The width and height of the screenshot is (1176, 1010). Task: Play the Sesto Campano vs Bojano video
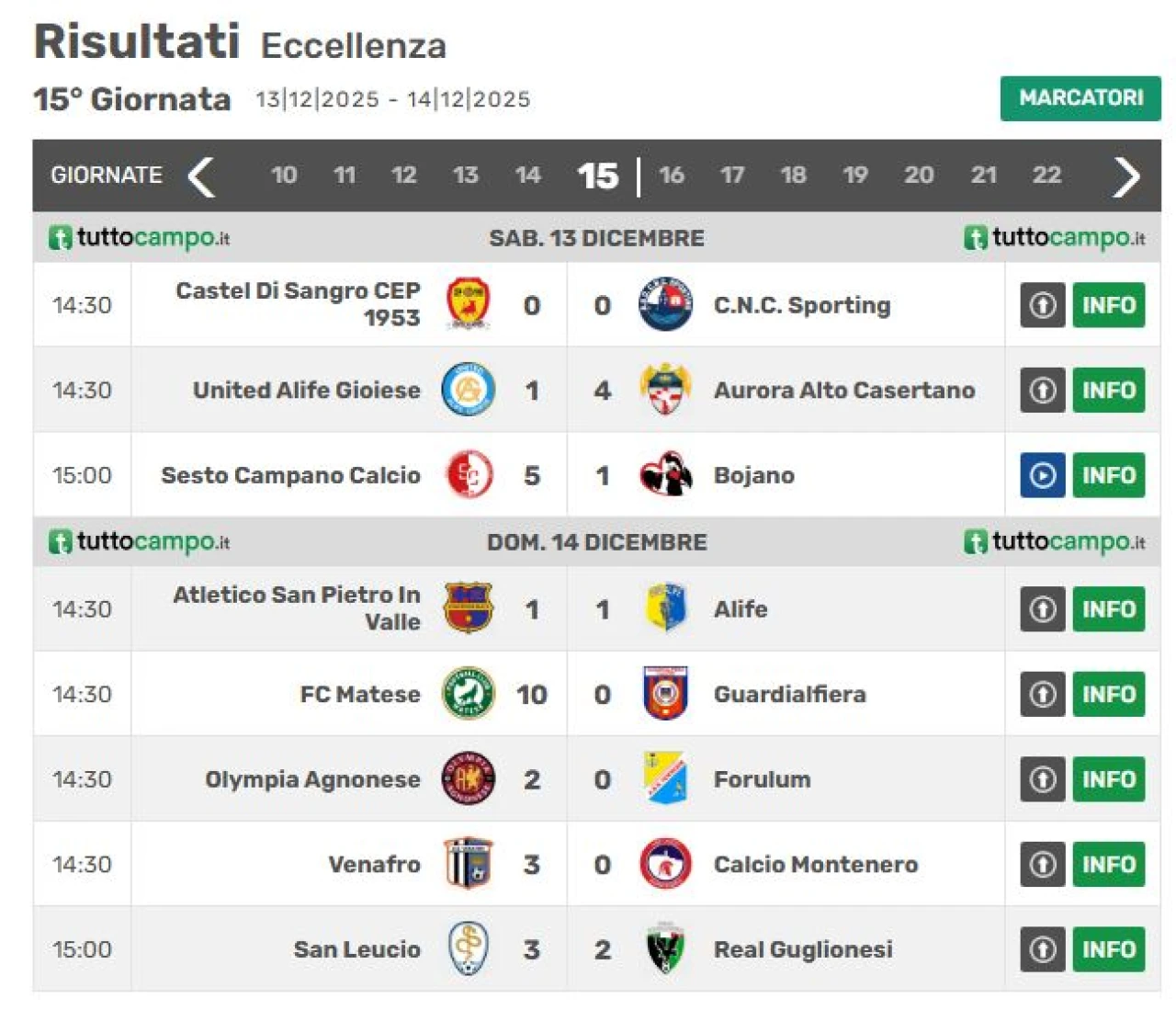[1042, 475]
